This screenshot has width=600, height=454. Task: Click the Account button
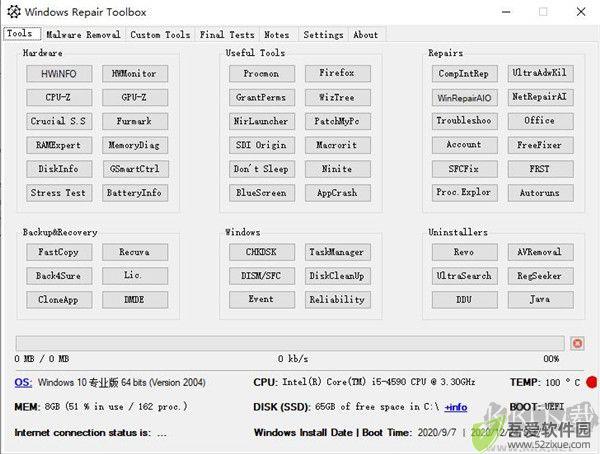[465, 145]
